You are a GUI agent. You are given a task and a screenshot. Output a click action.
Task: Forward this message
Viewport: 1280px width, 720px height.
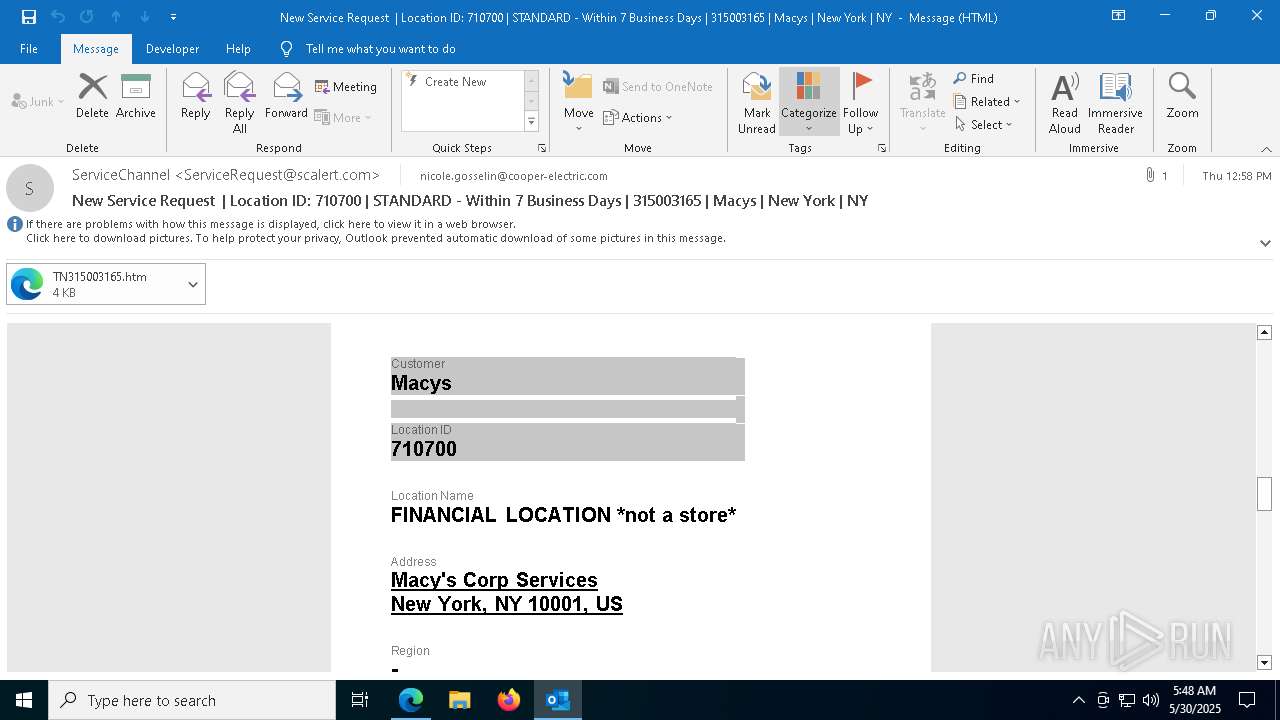coord(286,96)
